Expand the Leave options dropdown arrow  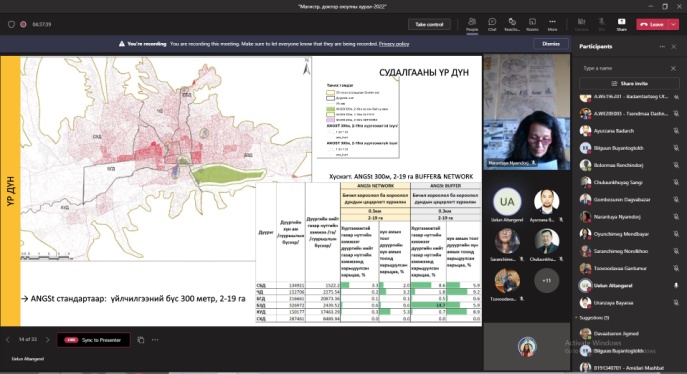[673, 25]
